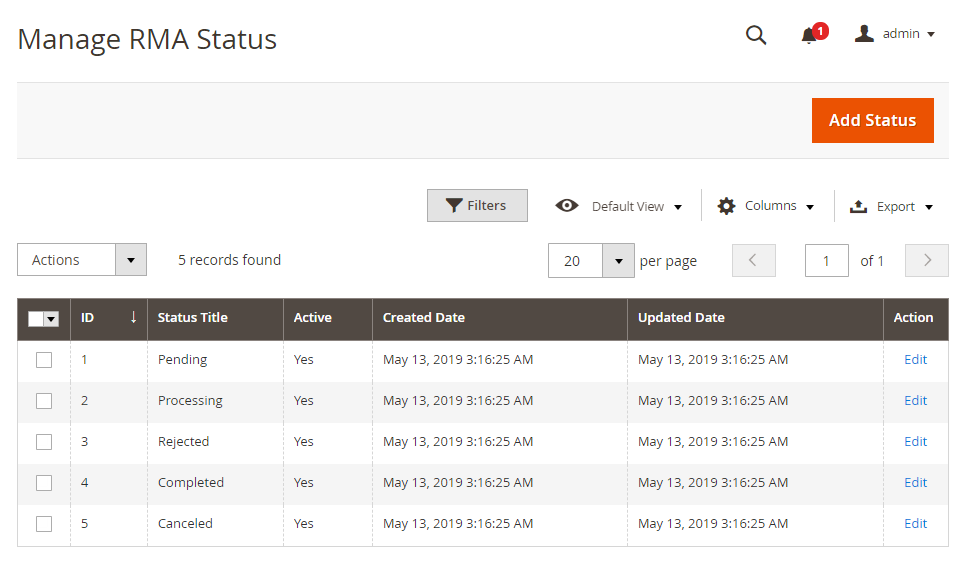
Task: Open the notifications bell
Action: (809, 36)
